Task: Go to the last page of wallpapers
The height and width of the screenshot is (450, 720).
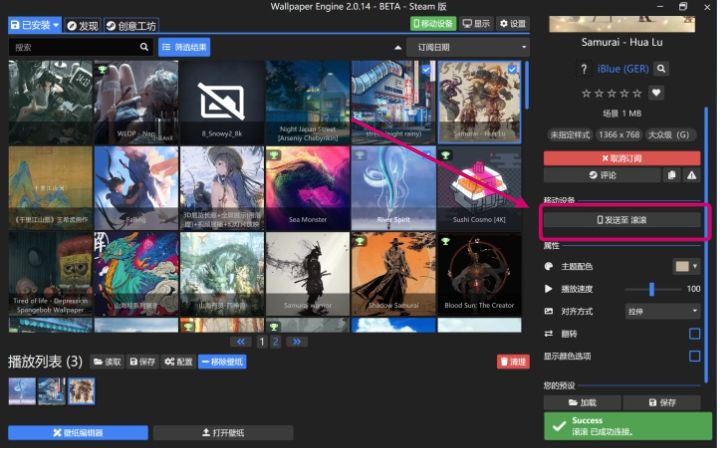Action: coord(297,342)
